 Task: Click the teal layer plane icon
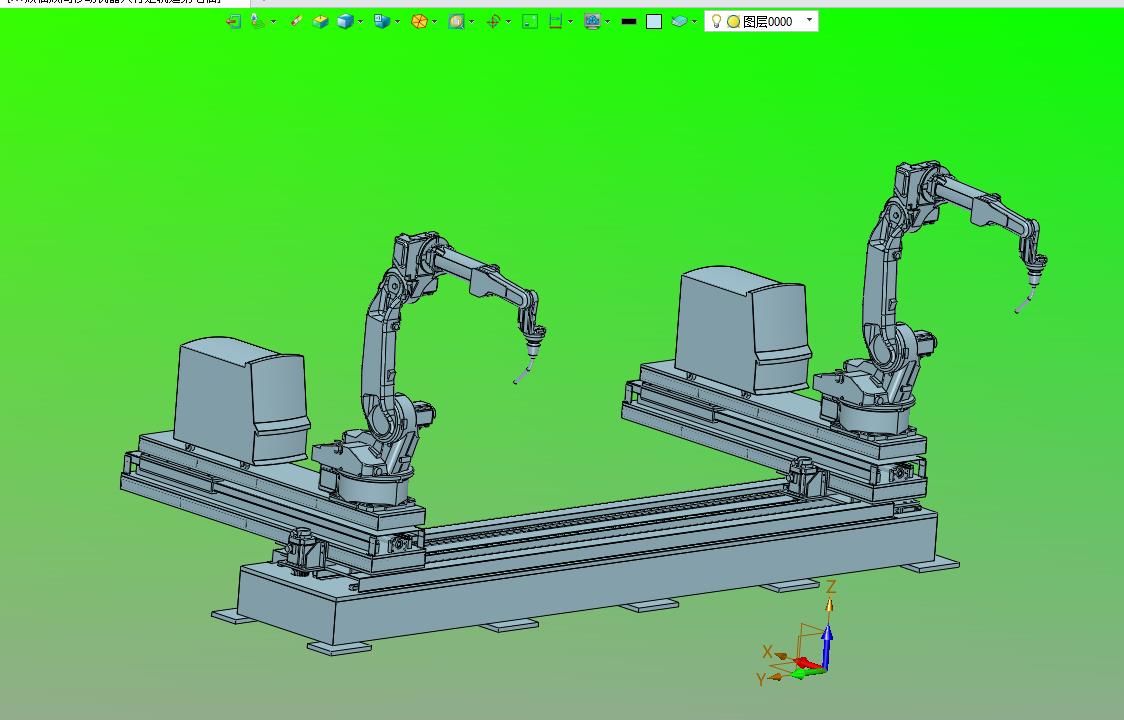click(679, 22)
